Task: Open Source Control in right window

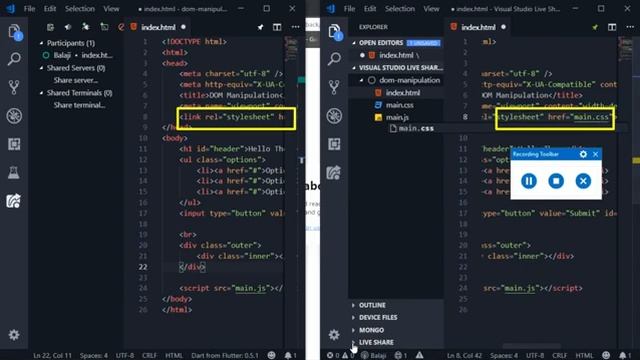Action: [x=334, y=87]
